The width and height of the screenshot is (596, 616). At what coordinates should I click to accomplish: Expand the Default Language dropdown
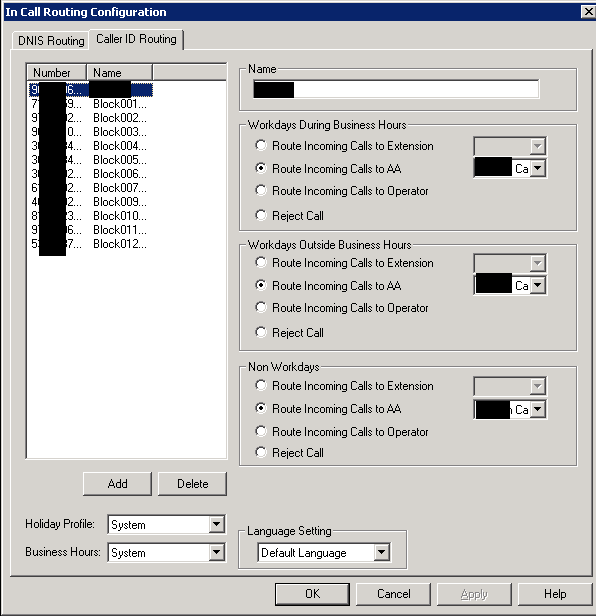(381, 552)
